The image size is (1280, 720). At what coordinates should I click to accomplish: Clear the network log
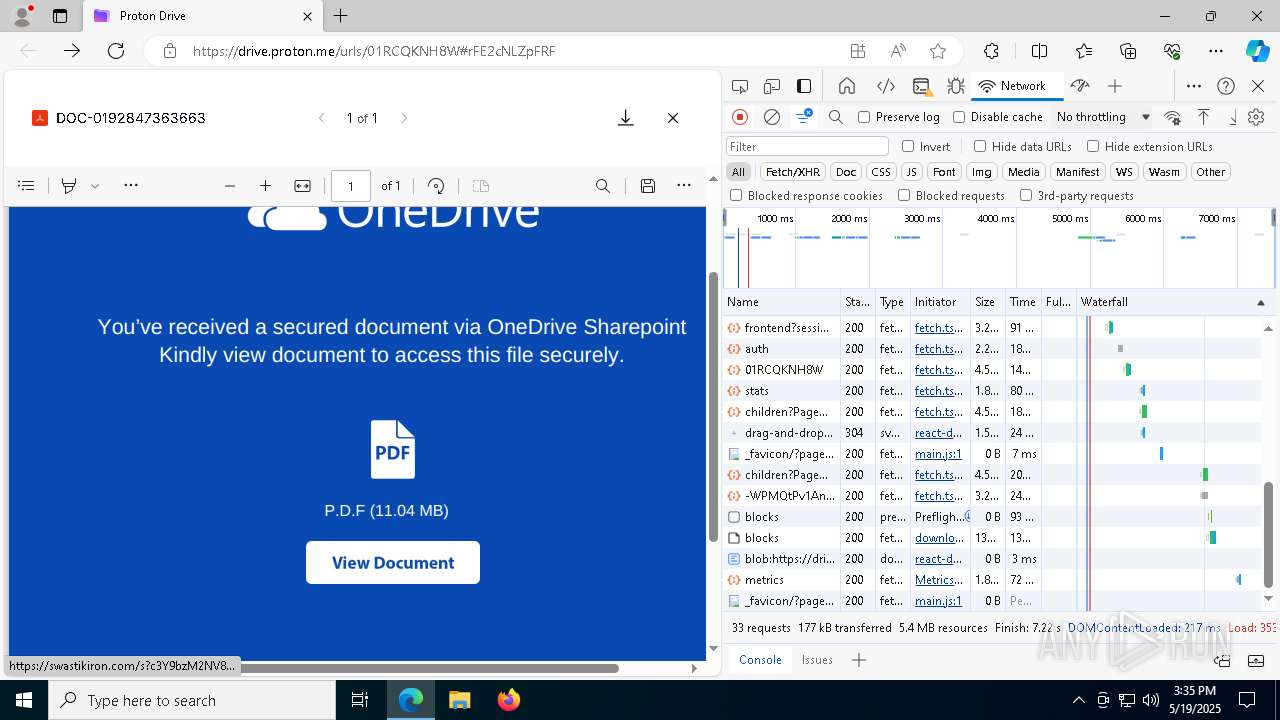pos(772,117)
